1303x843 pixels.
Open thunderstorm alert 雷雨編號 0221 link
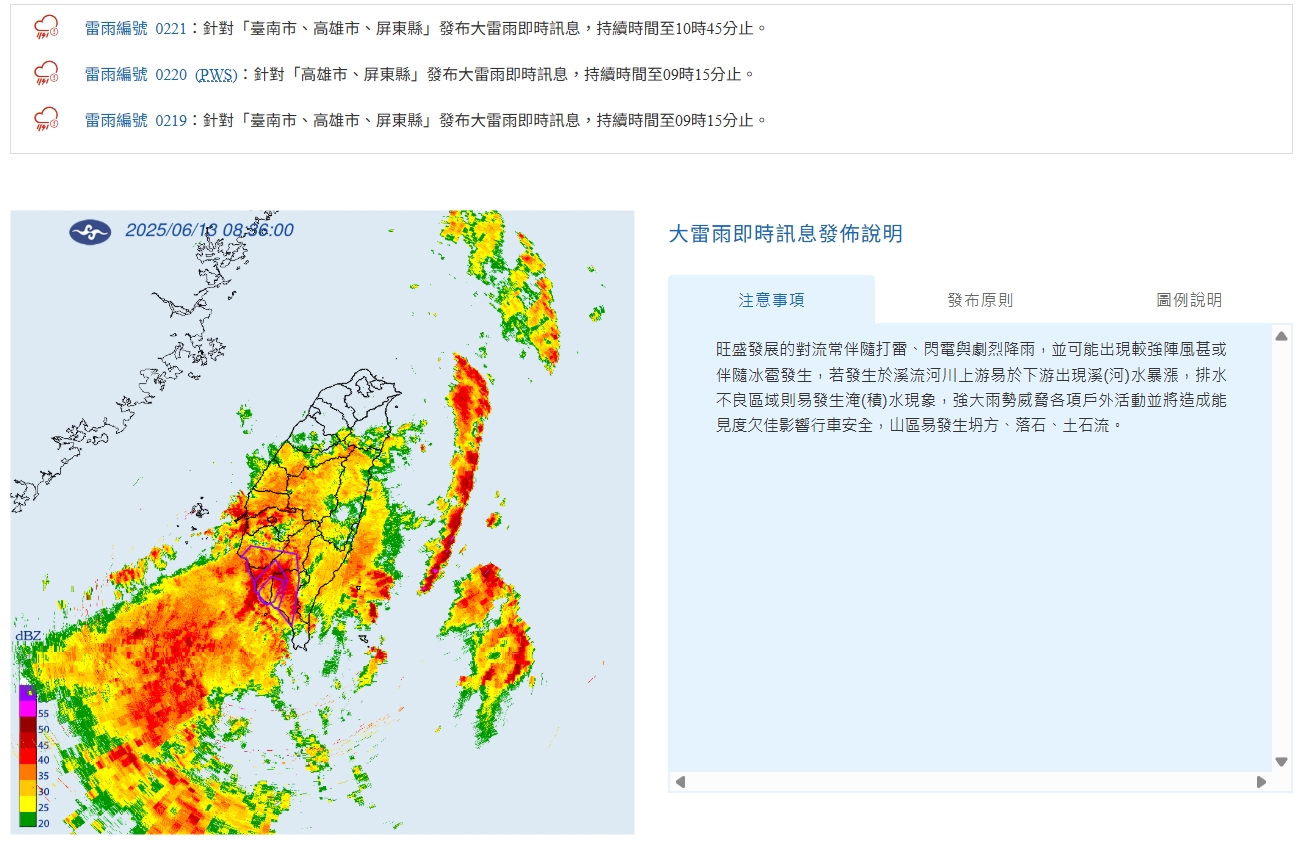click(135, 29)
